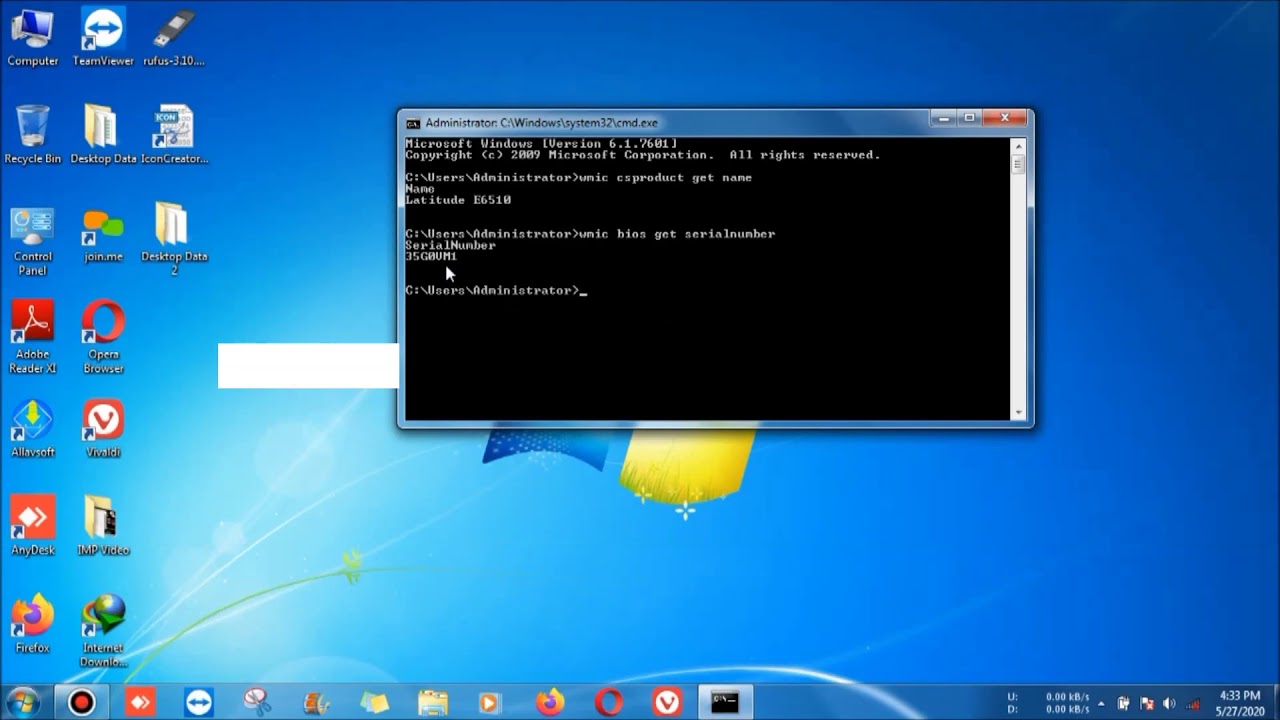The width and height of the screenshot is (1280, 720).
Task: Open the Computer desktop icon
Action: point(32,38)
